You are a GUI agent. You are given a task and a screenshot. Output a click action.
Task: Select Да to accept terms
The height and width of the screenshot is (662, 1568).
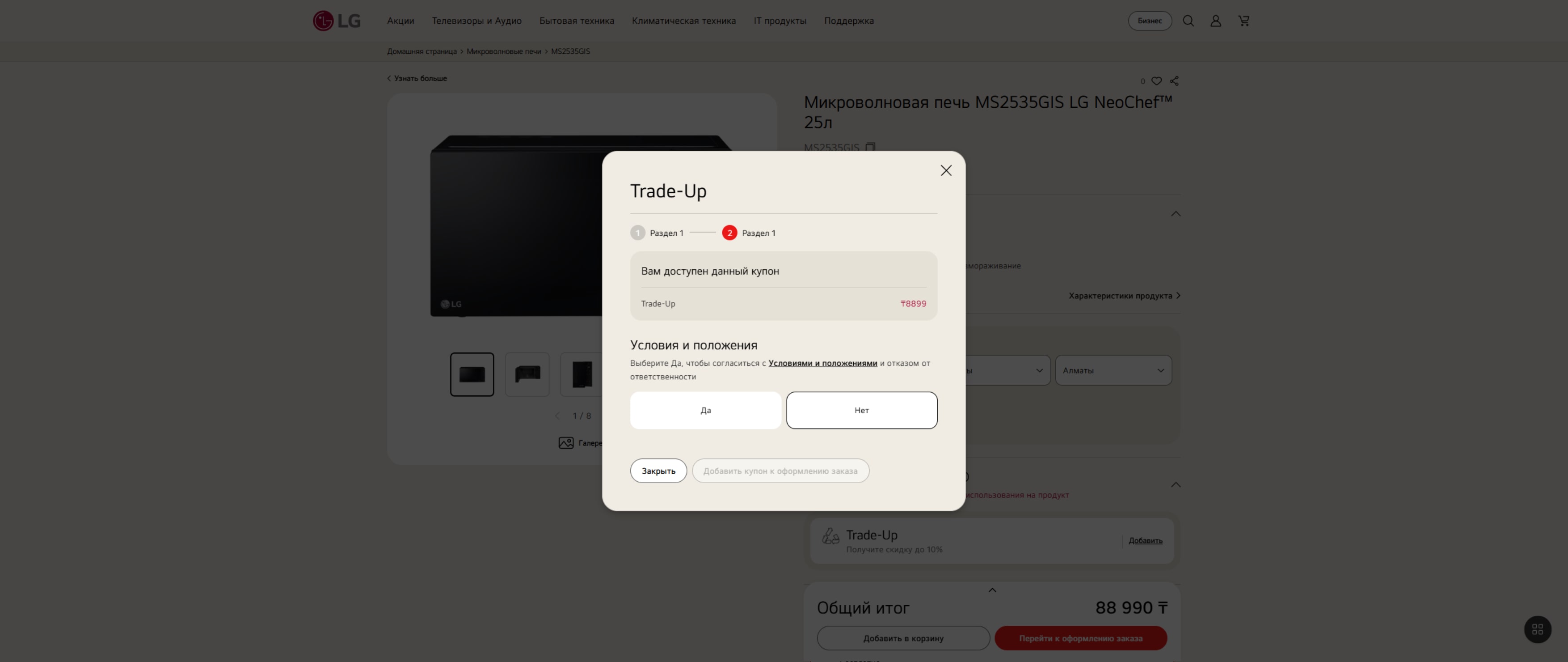705,411
